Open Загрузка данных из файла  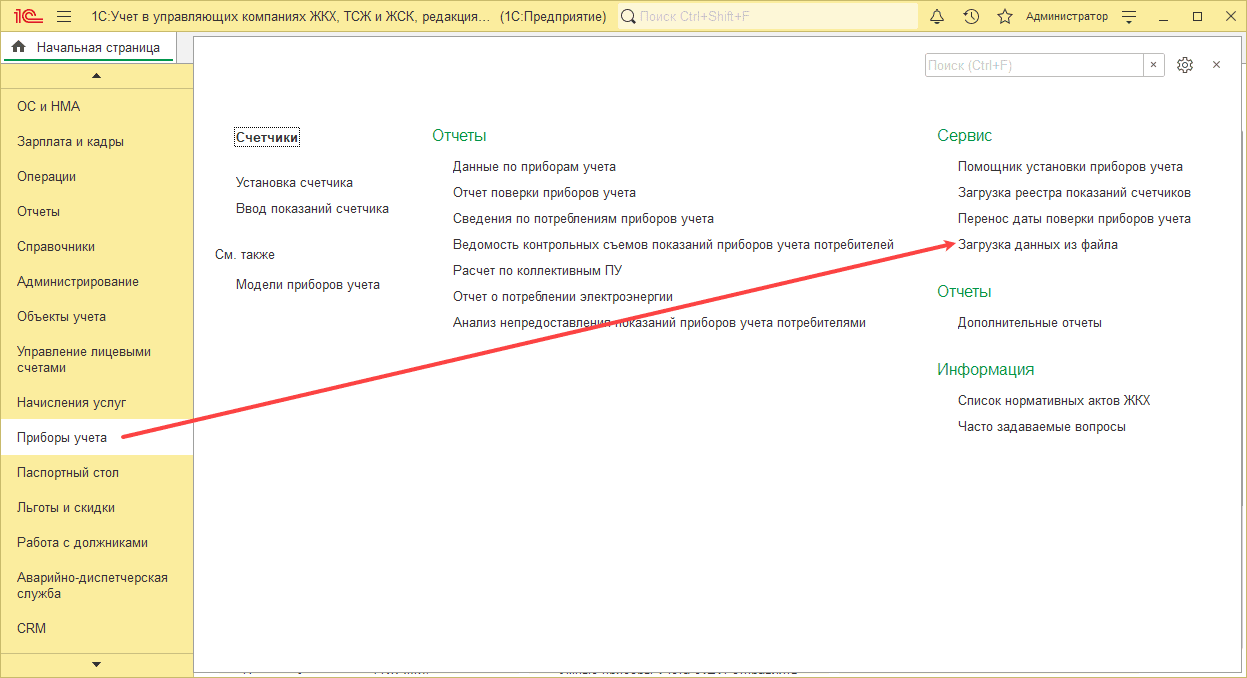click(x=1037, y=245)
